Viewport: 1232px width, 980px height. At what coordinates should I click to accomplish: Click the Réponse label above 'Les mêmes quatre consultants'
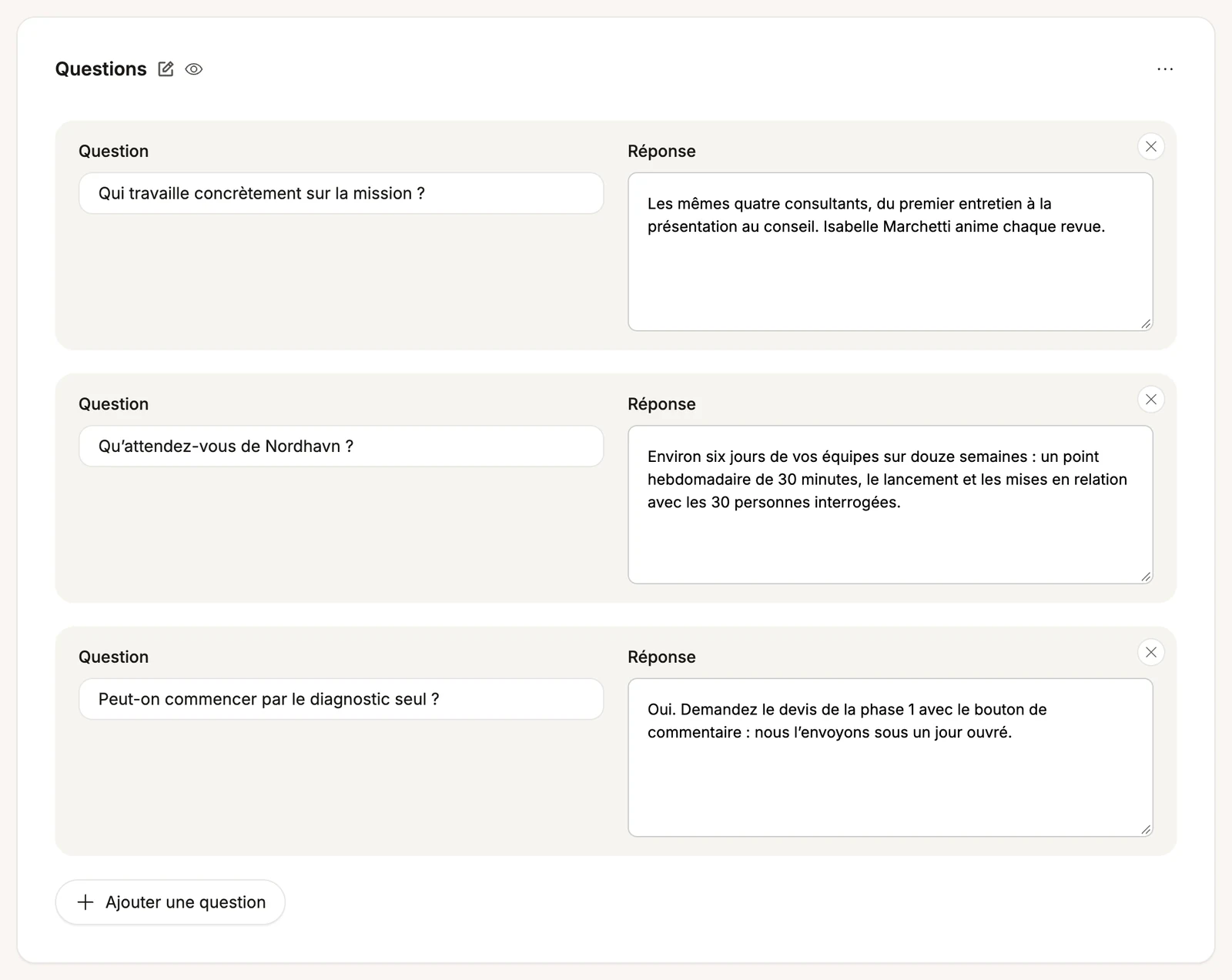click(661, 151)
